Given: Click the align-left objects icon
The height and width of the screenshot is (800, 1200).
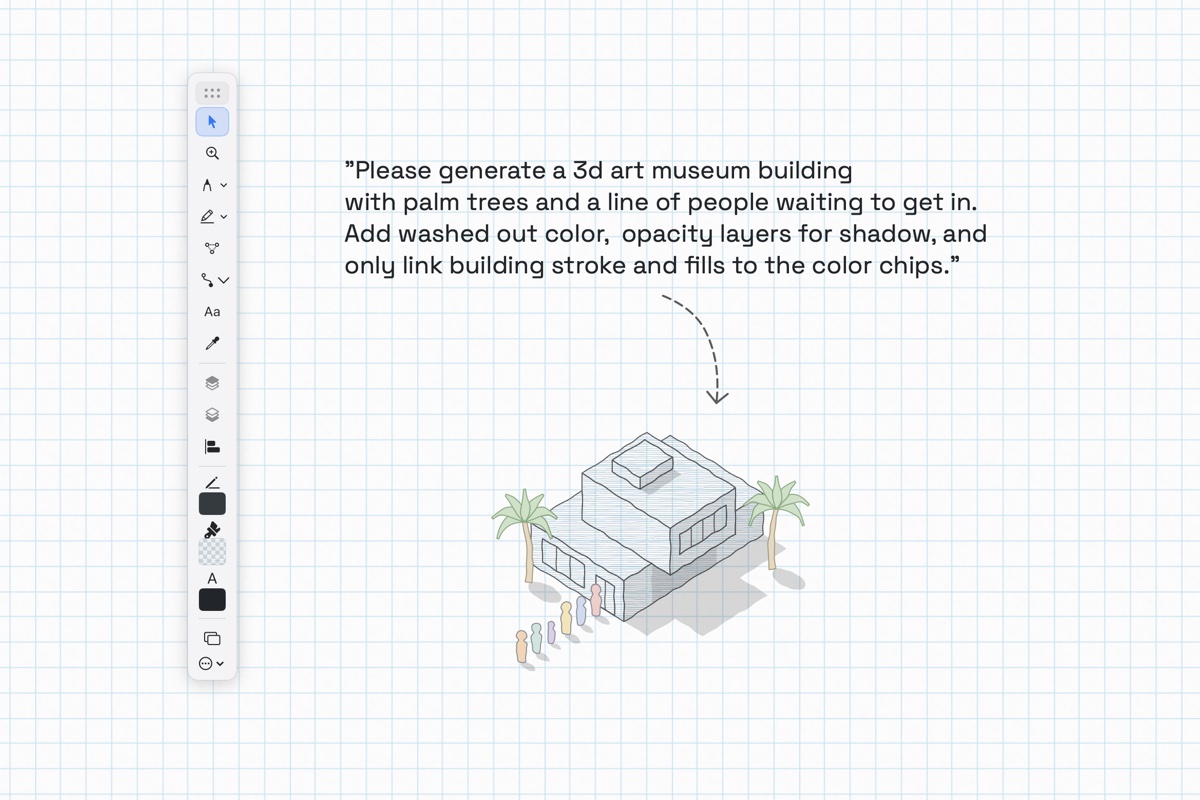Looking at the screenshot, I should 212,447.
